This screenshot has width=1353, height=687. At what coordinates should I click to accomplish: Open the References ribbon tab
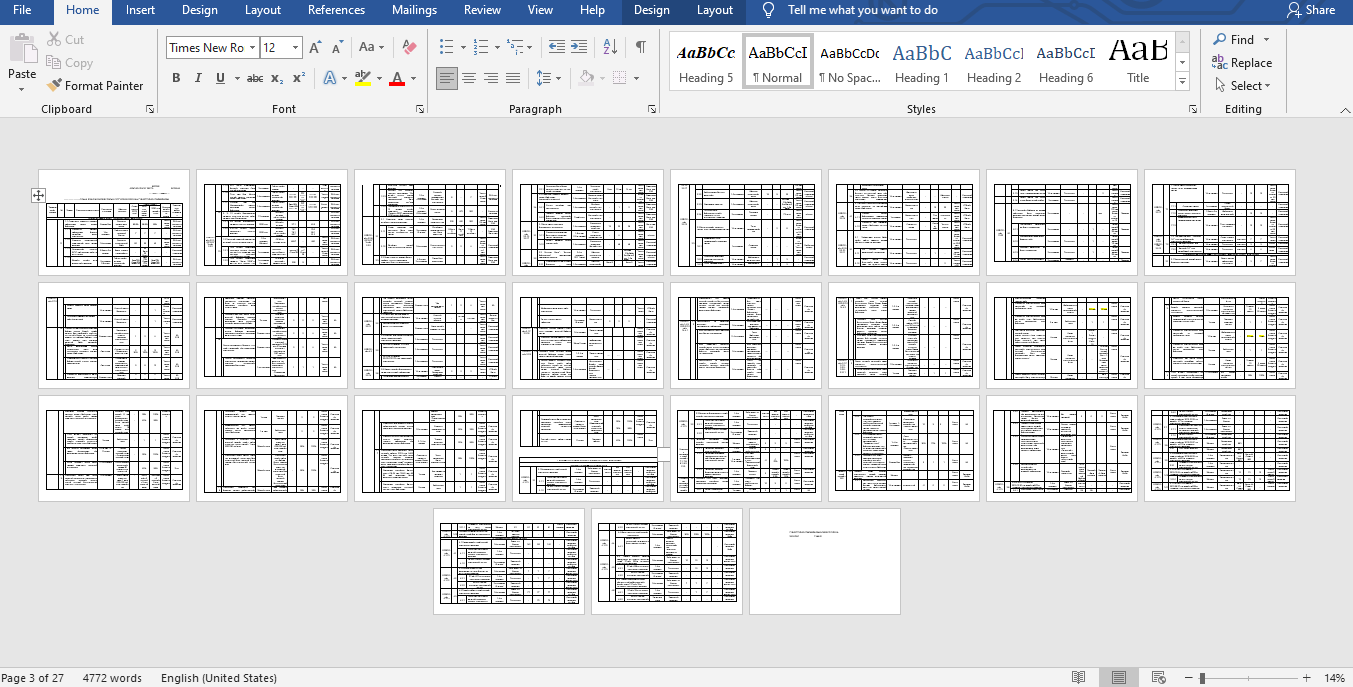[336, 10]
